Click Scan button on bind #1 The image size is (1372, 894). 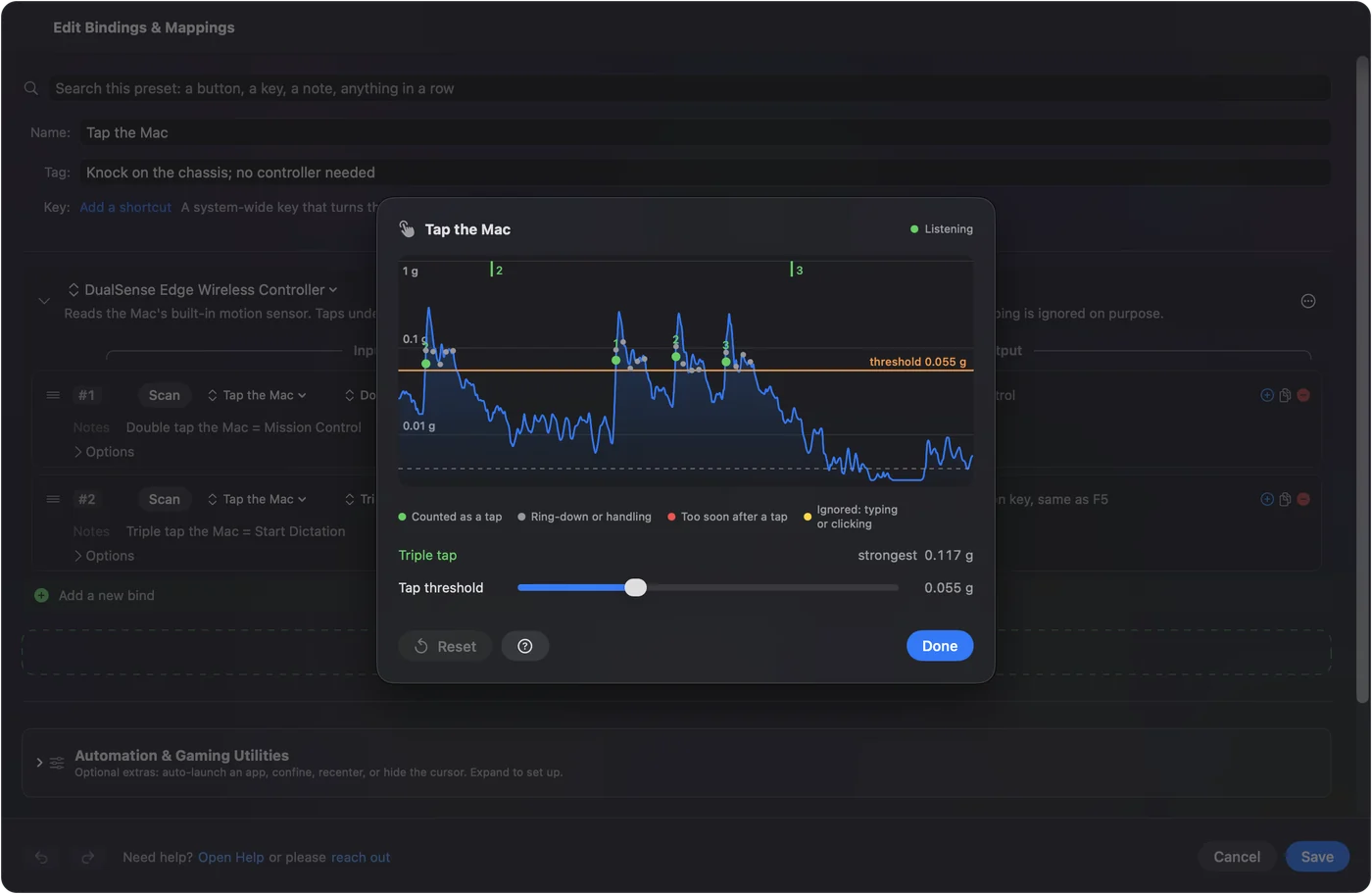(164, 395)
